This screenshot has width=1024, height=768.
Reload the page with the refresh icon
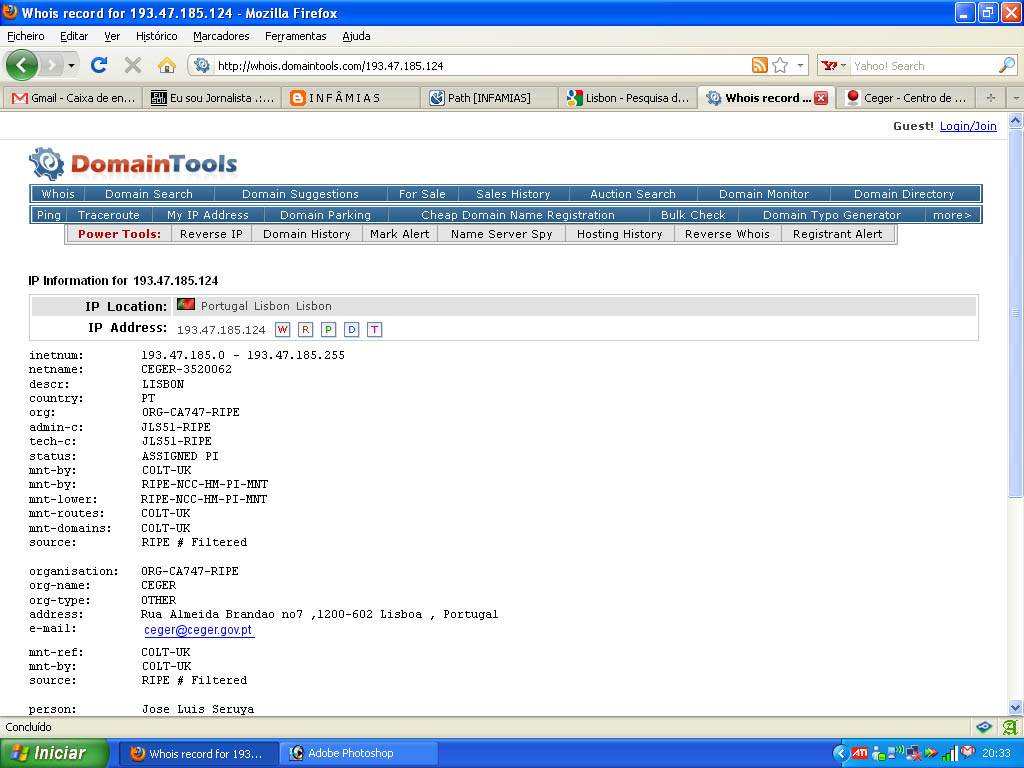(x=99, y=65)
